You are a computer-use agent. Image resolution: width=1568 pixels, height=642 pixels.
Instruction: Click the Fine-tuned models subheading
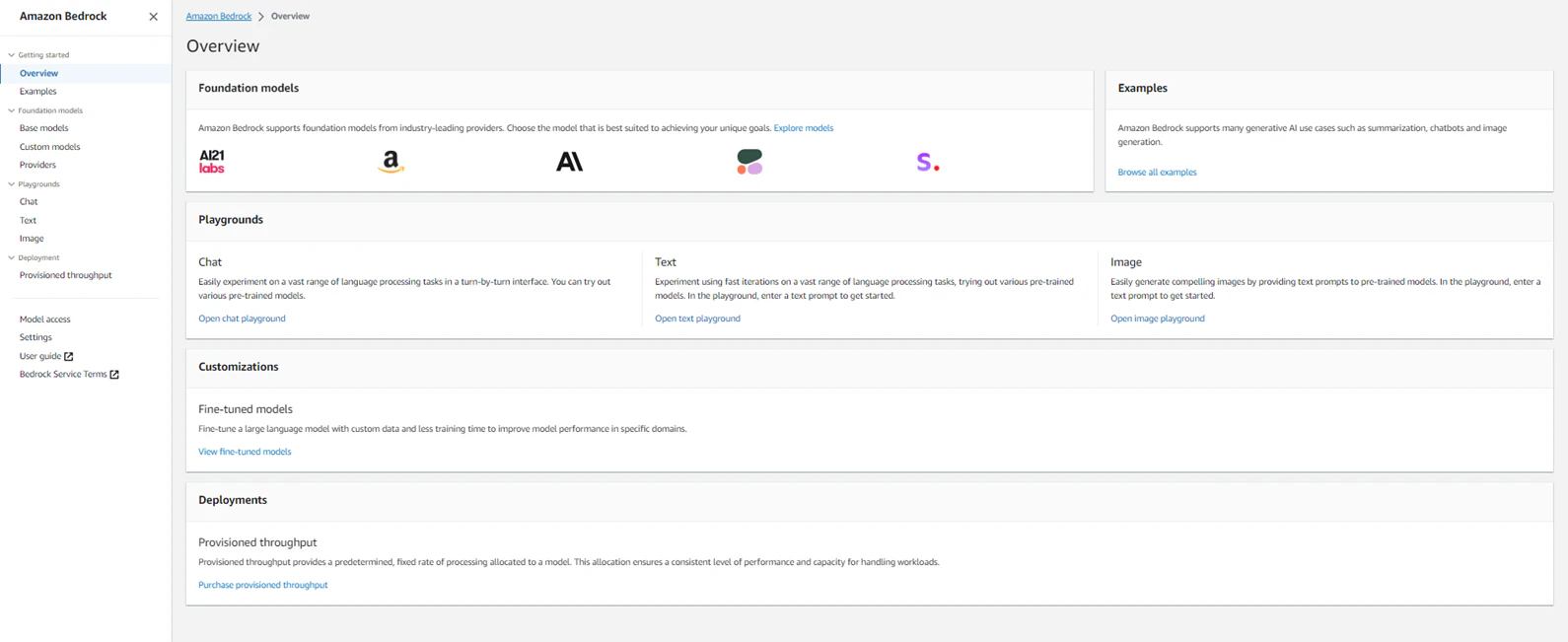coord(246,409)
